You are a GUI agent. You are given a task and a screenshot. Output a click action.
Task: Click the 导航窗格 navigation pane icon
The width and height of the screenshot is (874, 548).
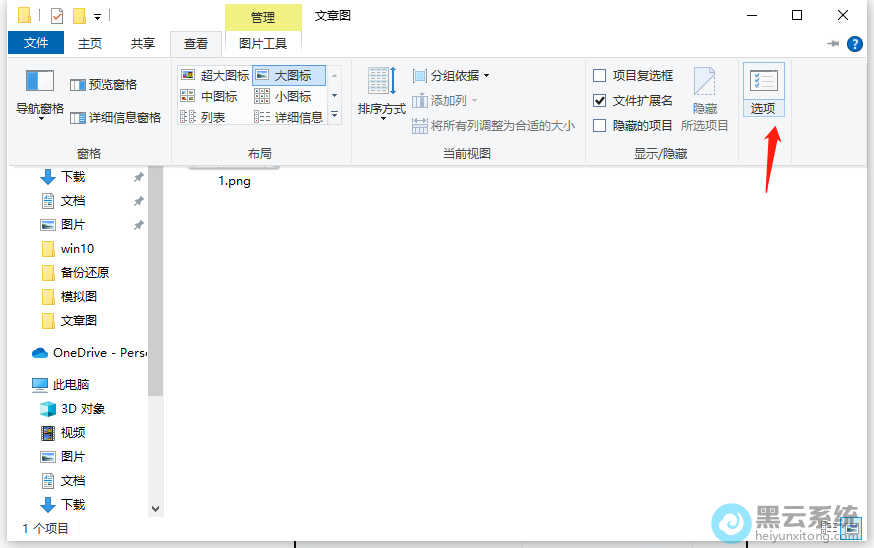(x=40, y=82)
